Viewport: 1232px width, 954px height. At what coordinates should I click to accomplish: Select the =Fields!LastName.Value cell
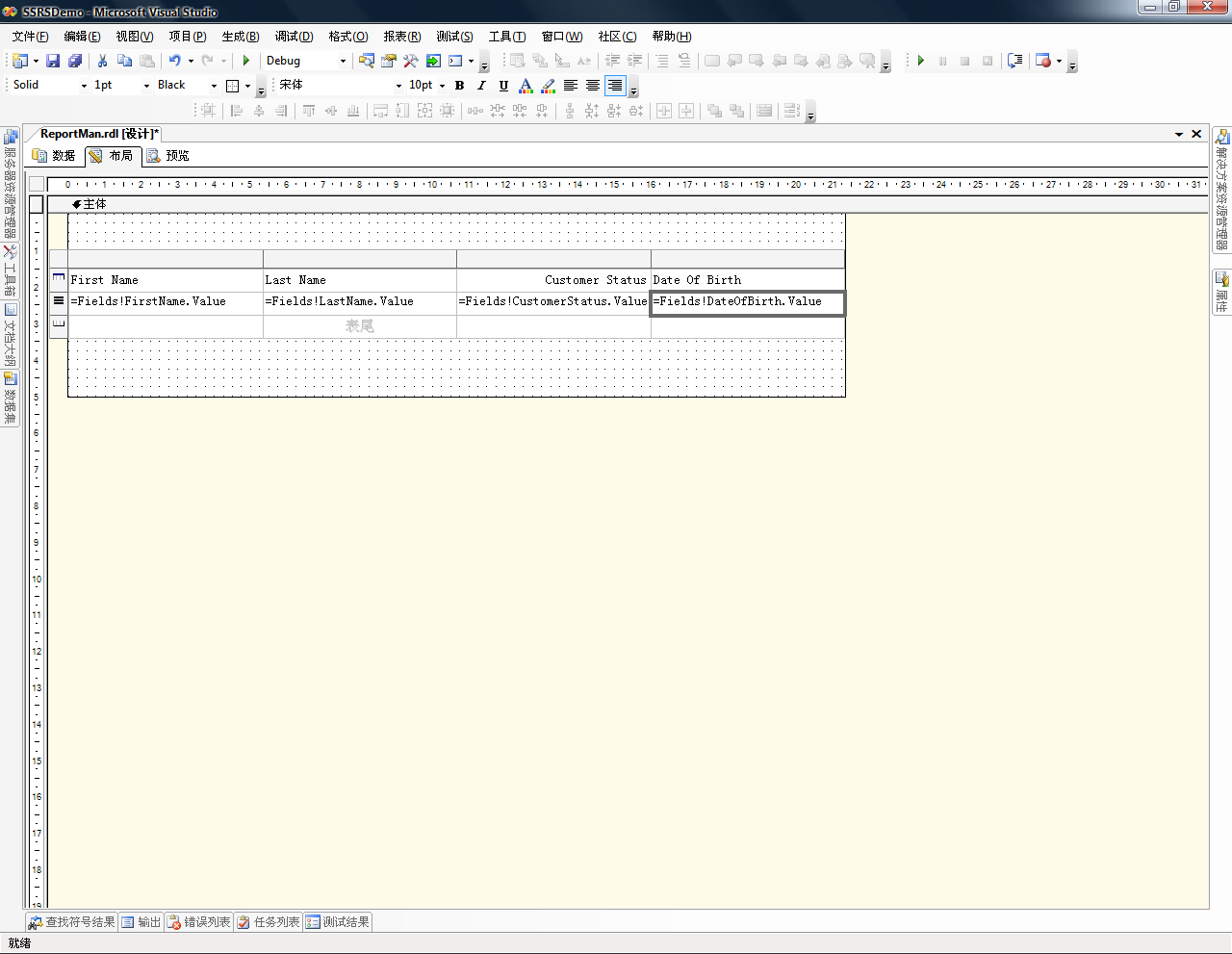pos(360,302)
